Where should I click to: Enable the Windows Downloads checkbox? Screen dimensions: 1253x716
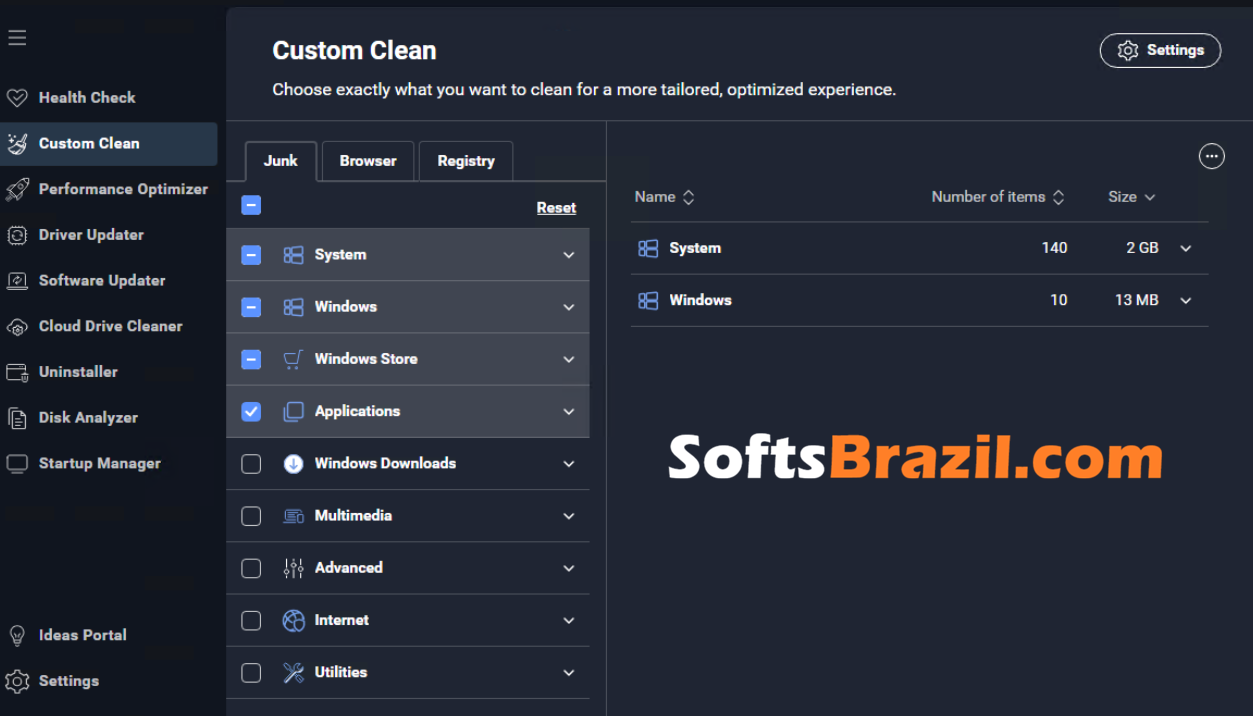[x=251, y=463]
